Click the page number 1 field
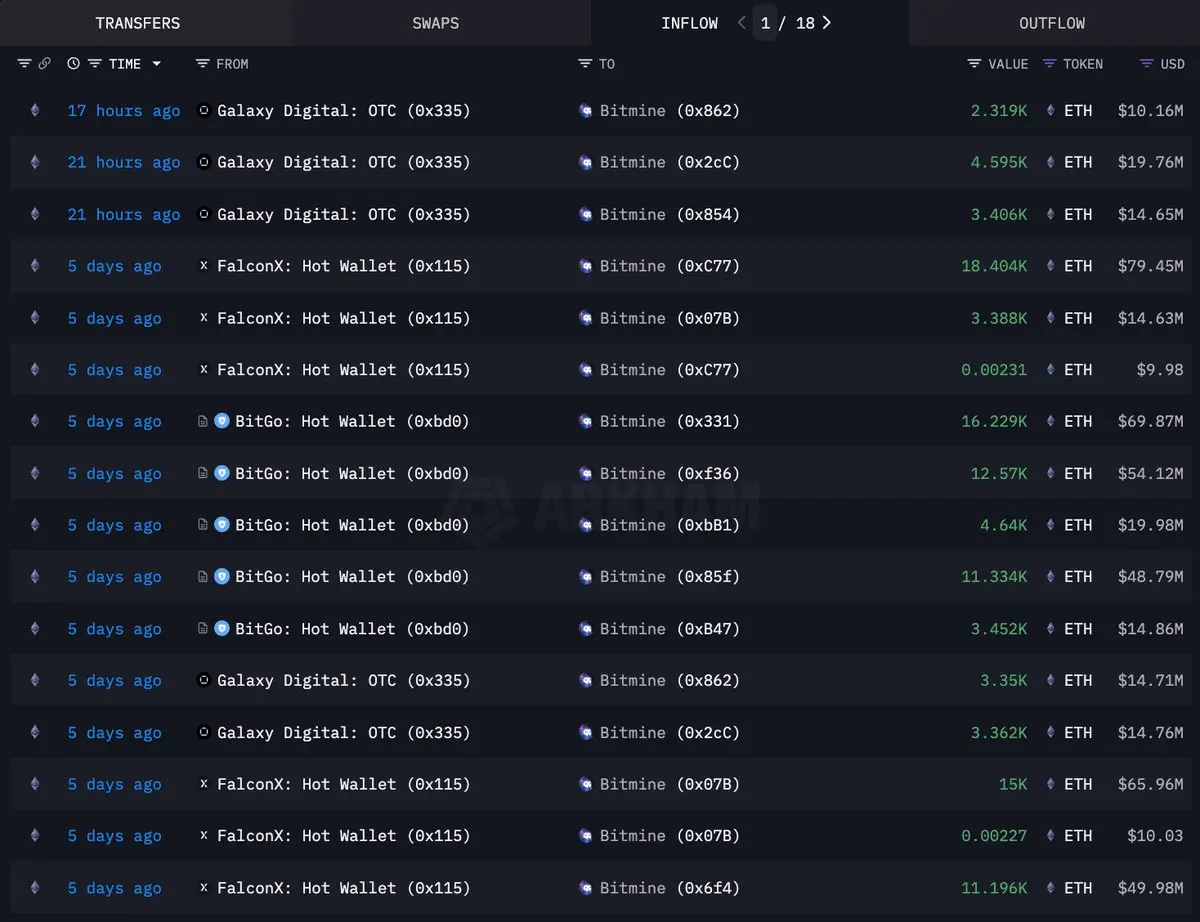 (765, 23)
